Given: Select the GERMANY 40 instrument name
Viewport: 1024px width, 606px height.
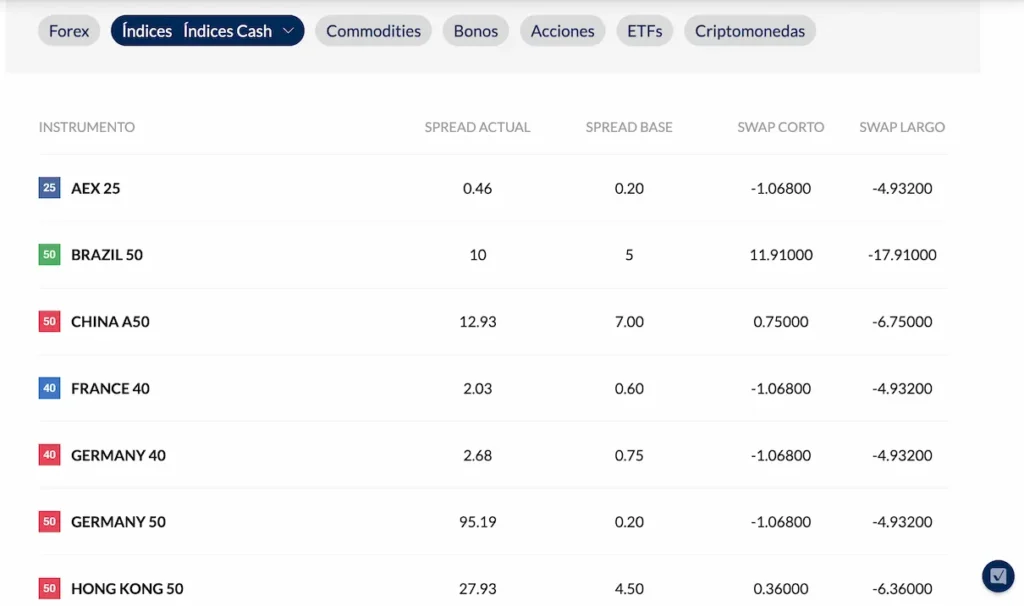Looking at the screenshot, I should click(x=118, y=454).
